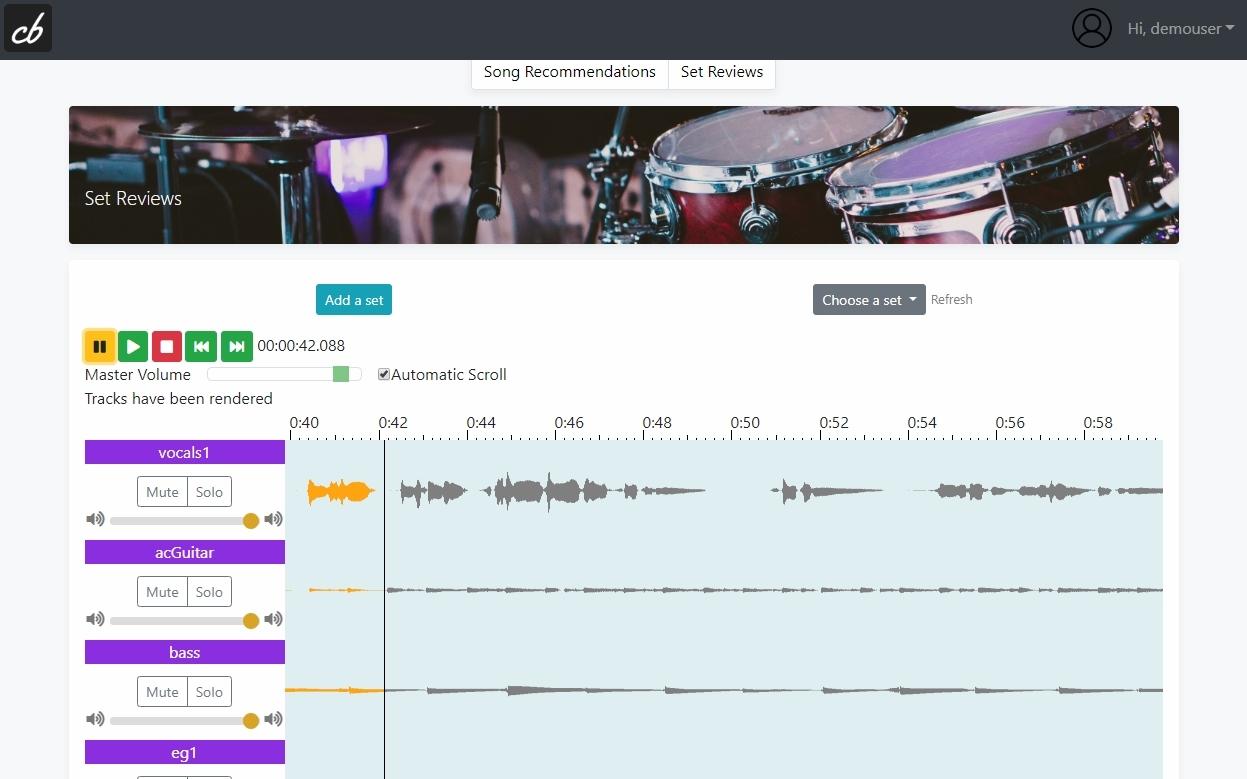The width and height of the screenshot is (1247, 779).
Task: Skip to end with the fast-forward button
Action: click(x=237, y=346)
